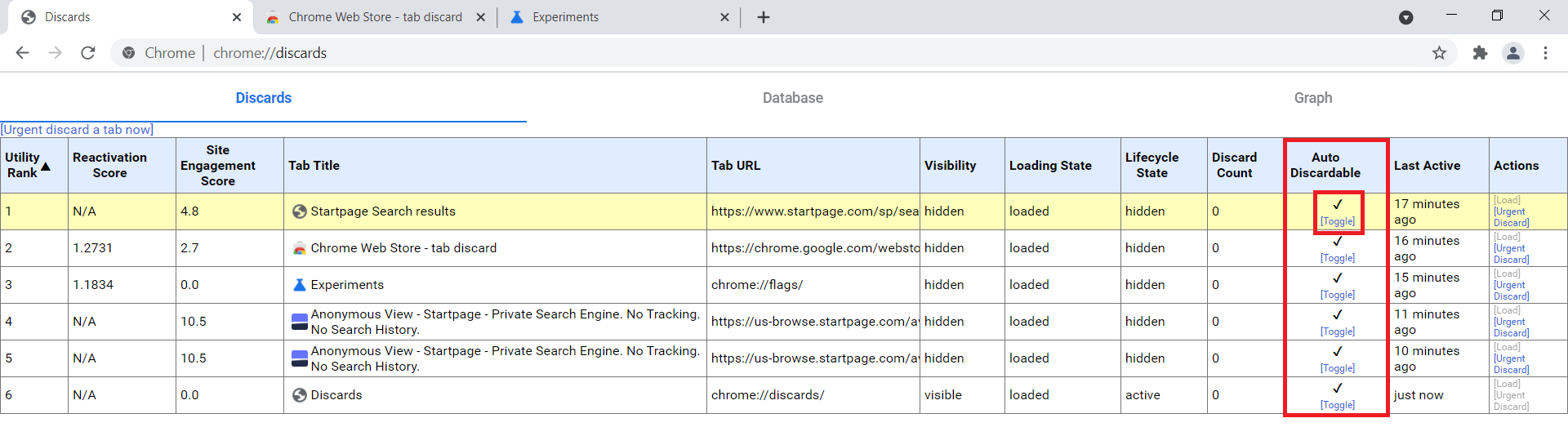Image resolution: width=1568 pixels, height=436 pixels.
Task: Click the Experiments flask icon in table row
Action: point(300,285)
